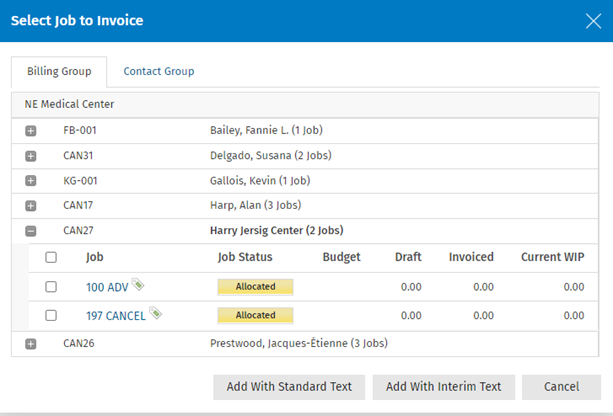
Task: Check the box for job 197 CANCEL
Action: 51,315
